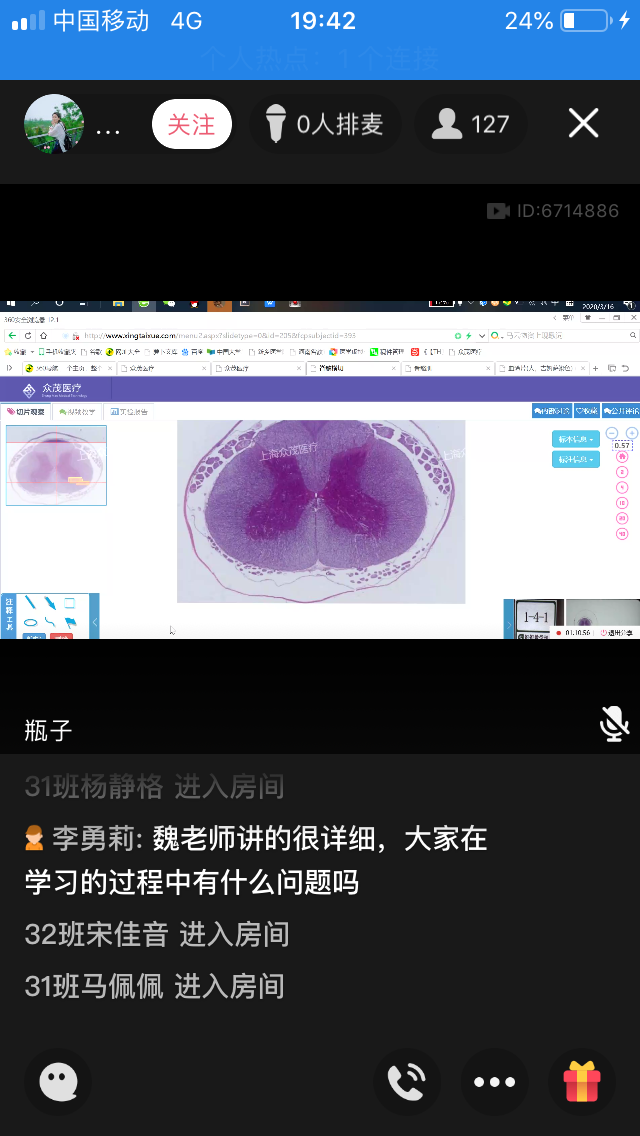Select the rectangle annotation tool
This screenshot has height=1136, width=640.
(70, 603)
